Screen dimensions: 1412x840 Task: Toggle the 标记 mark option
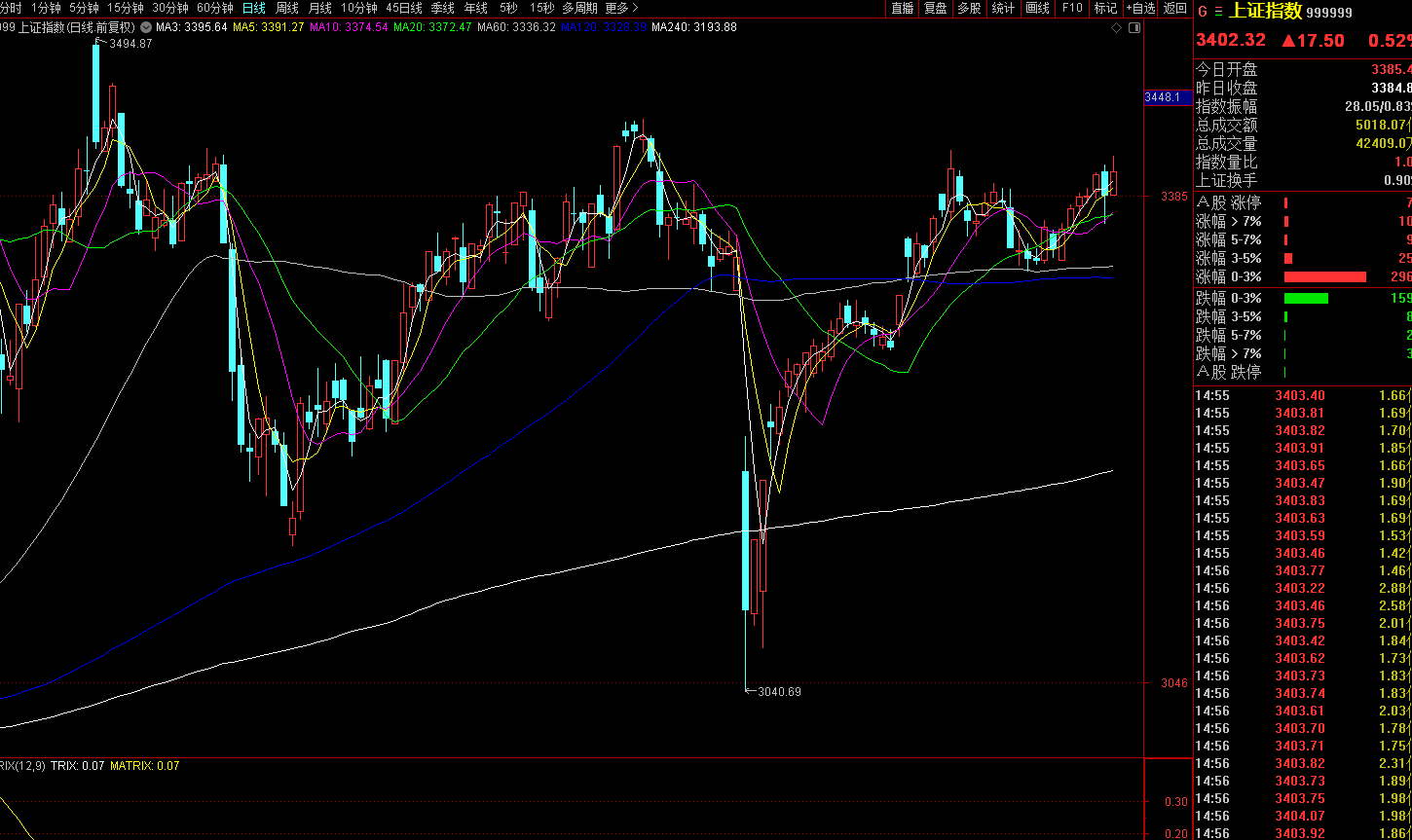[1105, 8]
